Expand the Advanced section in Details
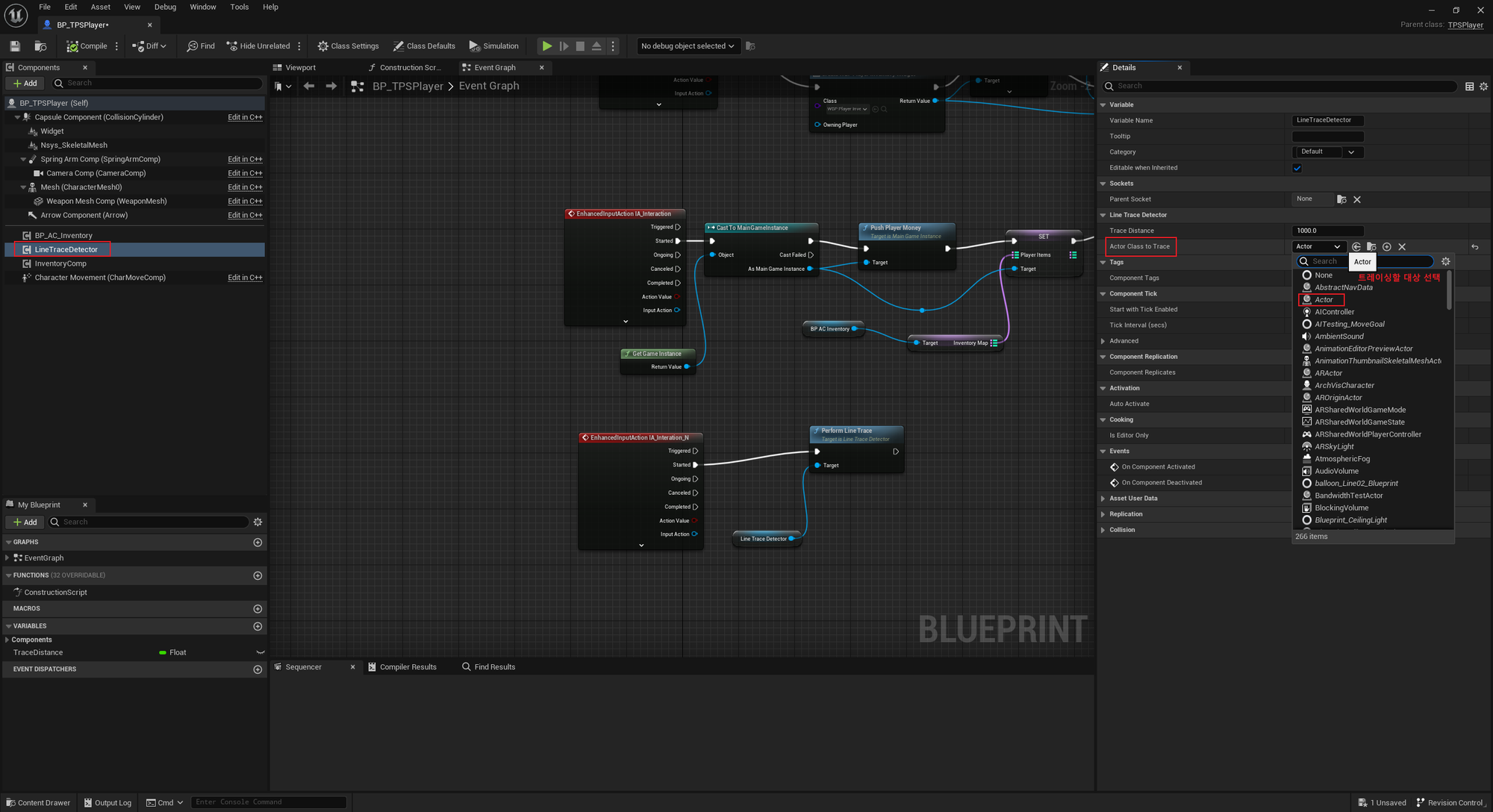The height and width of the screenshot is (812, 1493). point(1123,341)
